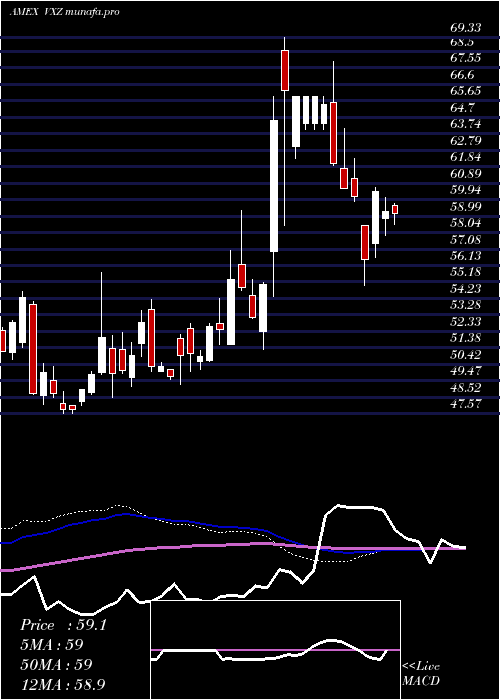500x700 pixels.
Task: Click the 58.99 axis label
Action: point(465,207)
